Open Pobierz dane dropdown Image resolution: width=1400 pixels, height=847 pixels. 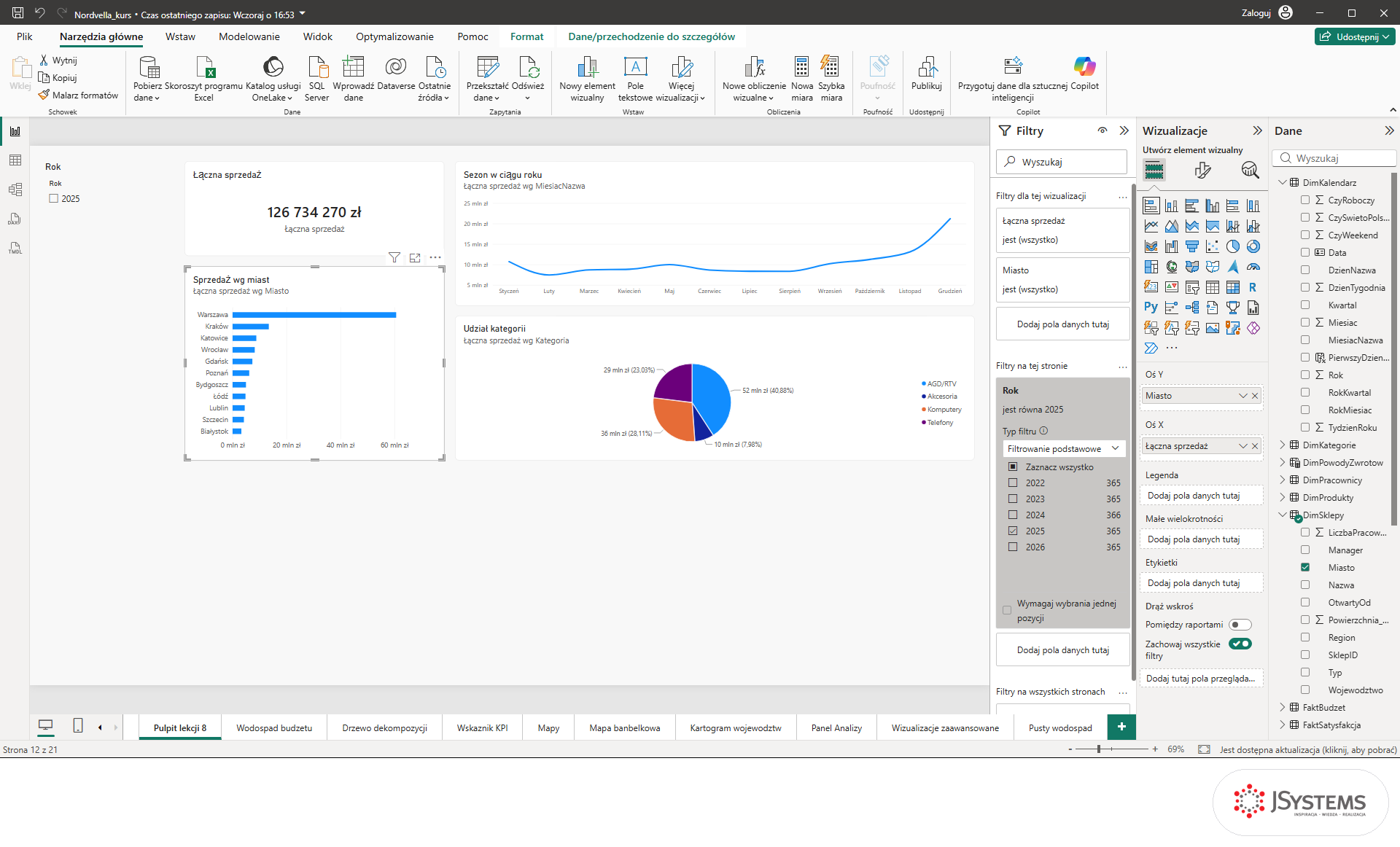(147, 92)
